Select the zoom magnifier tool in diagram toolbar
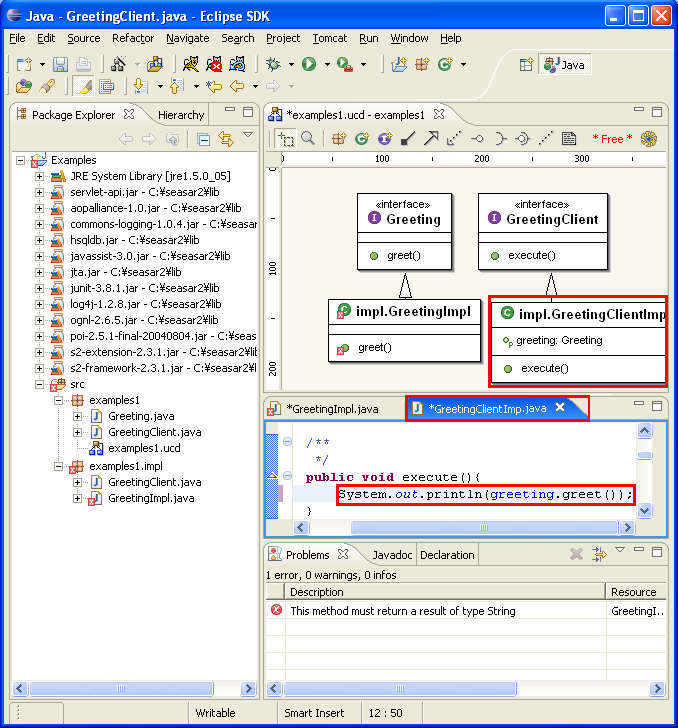Screen dimensions: 678x728 click(308, 139)
